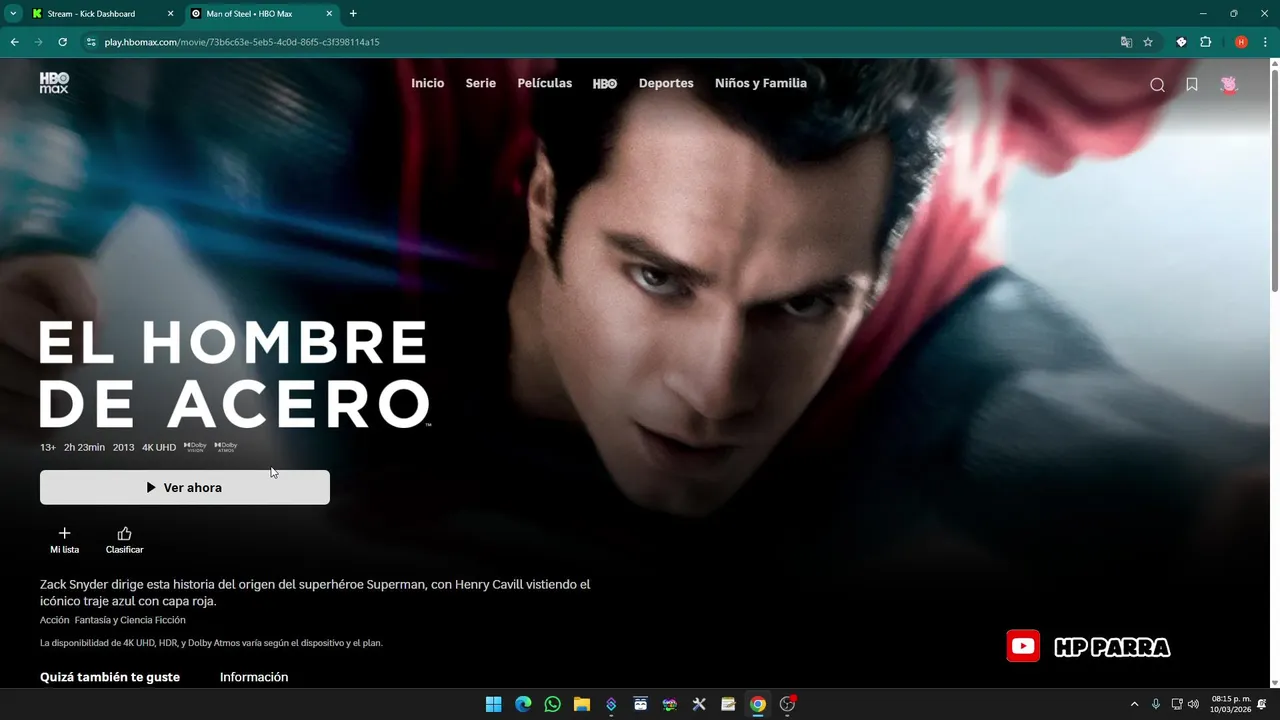Show hidden system tray icons chevron

[1134, 704]
